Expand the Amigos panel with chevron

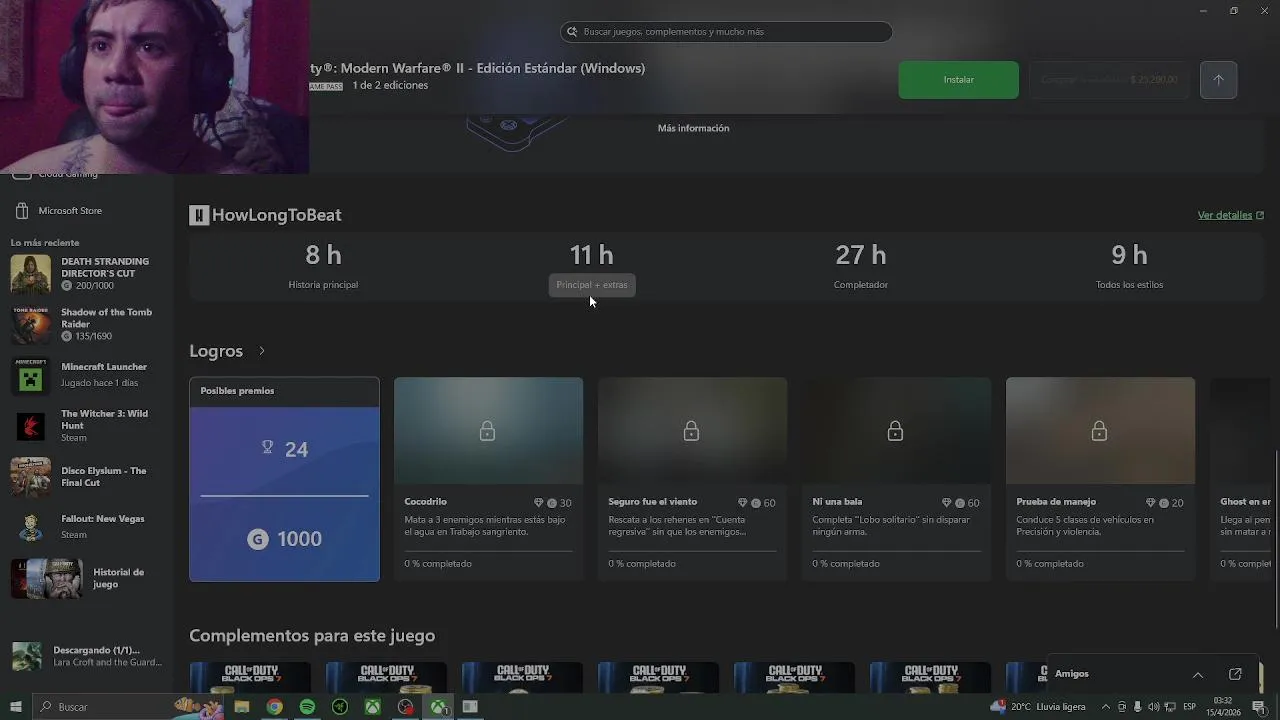click(1197, 674)
